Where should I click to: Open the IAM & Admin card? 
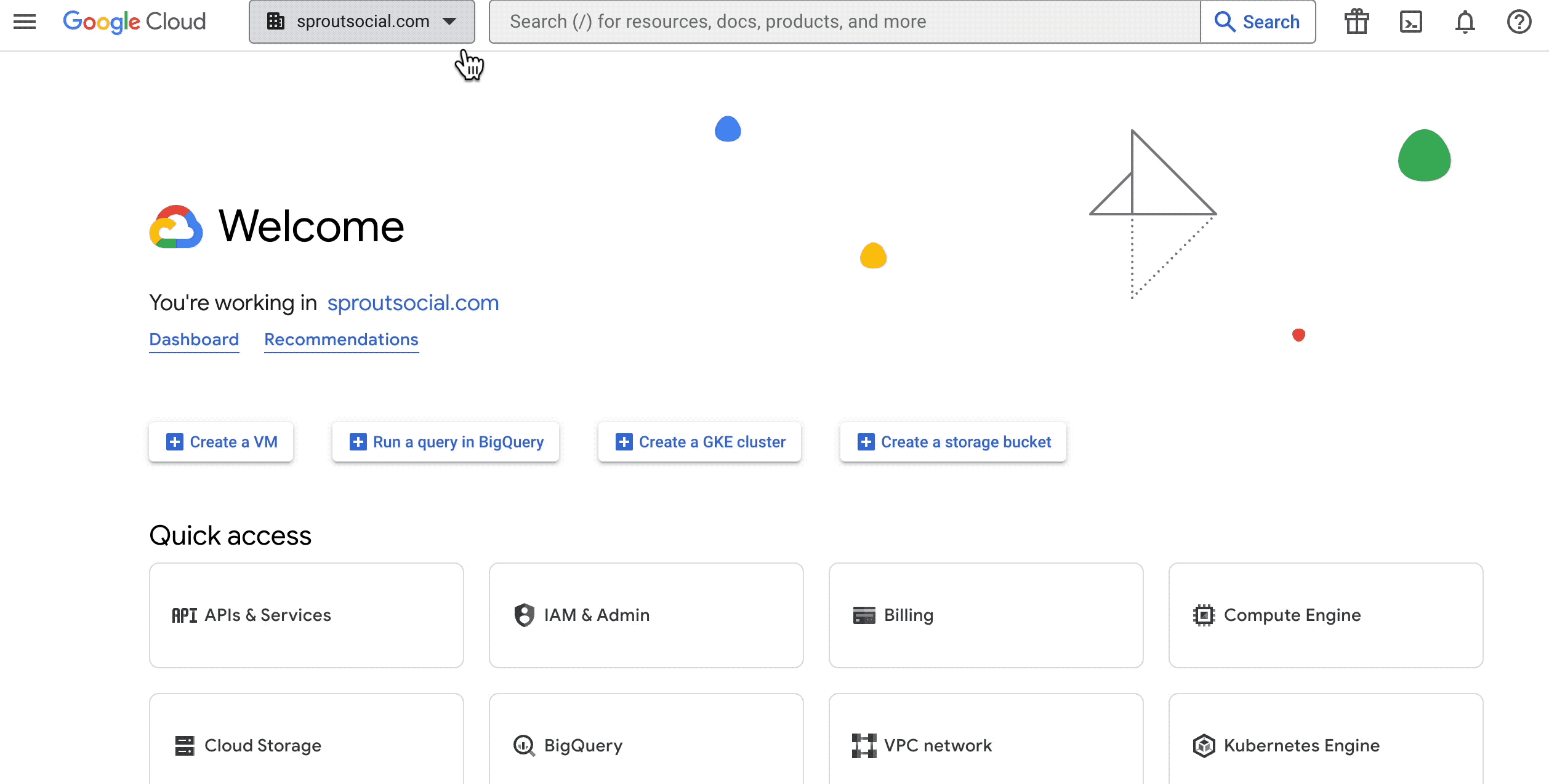(646, 615)
